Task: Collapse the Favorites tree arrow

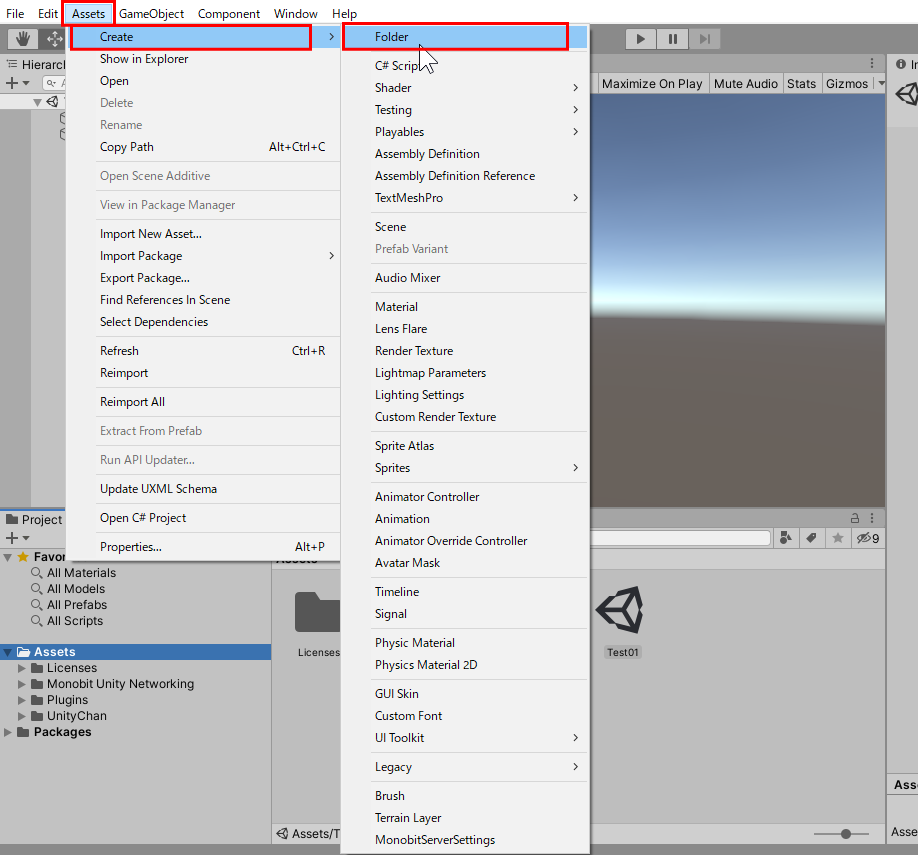Action: pyautogui.click(x=8, y=557)
